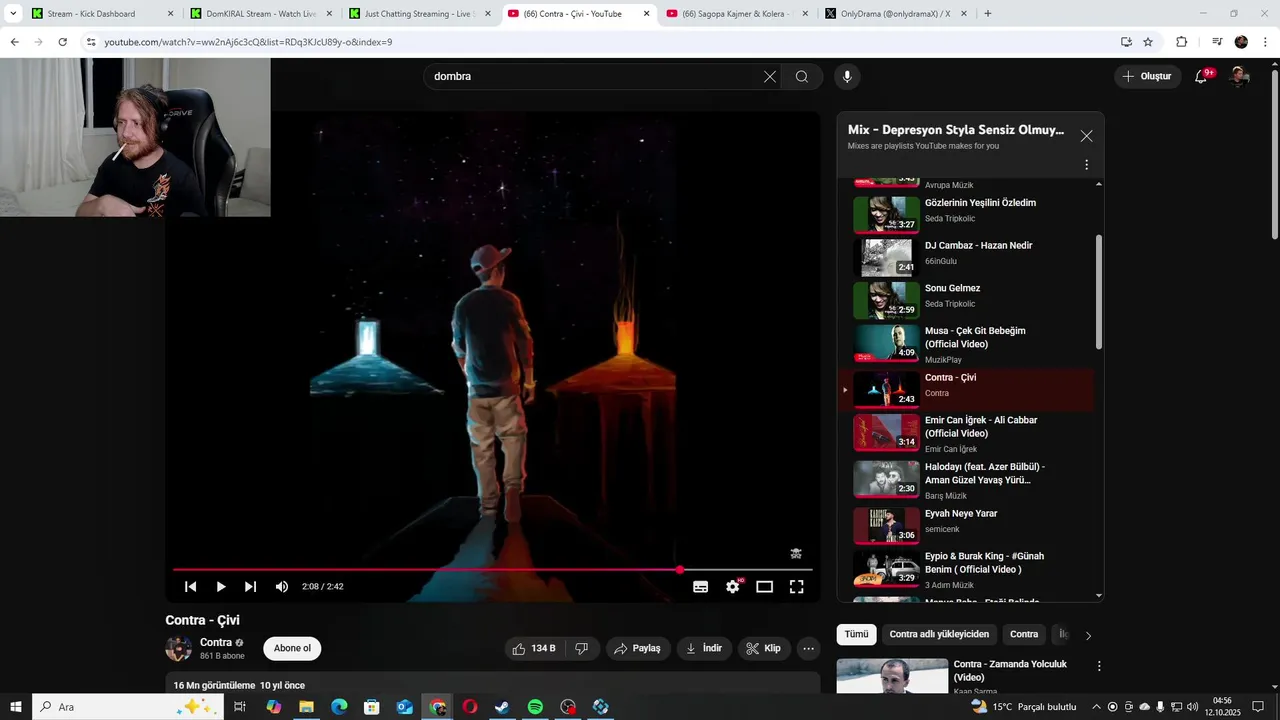Select Sonu Gelmez playlist entry
Screen dimensions: 1280x720
click(967, 298)
